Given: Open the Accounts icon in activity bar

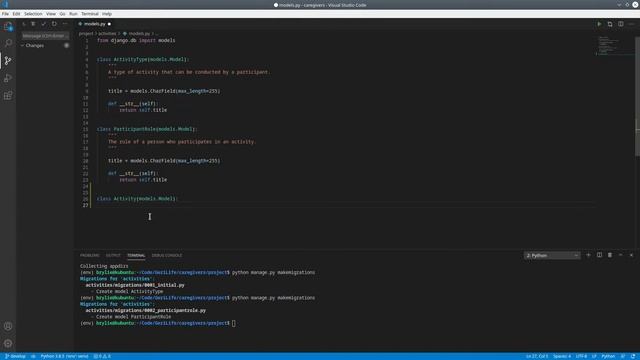Looking at the screenshot, I should tap(8, 326).
